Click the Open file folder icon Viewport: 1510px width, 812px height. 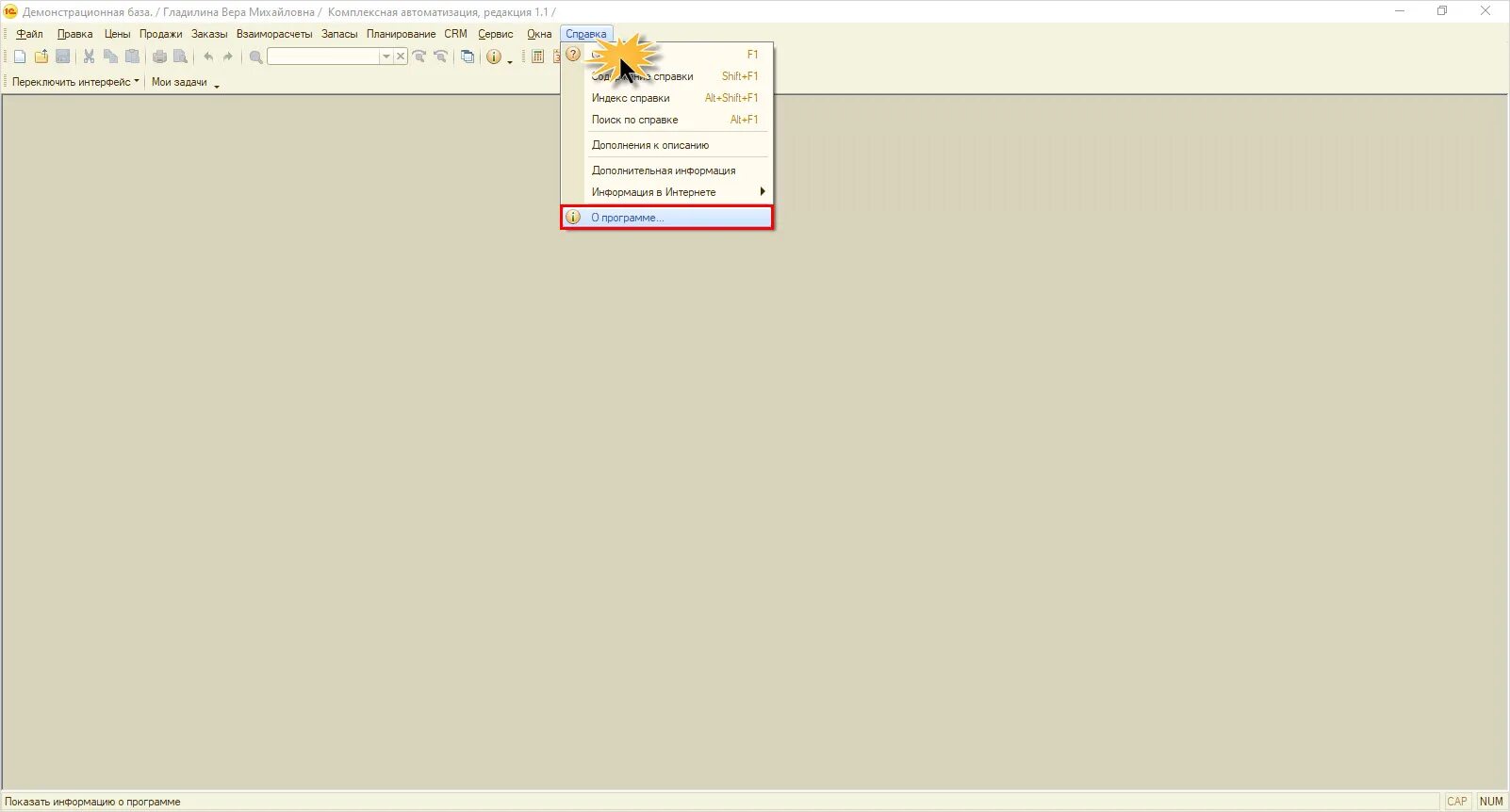(41, 57)
